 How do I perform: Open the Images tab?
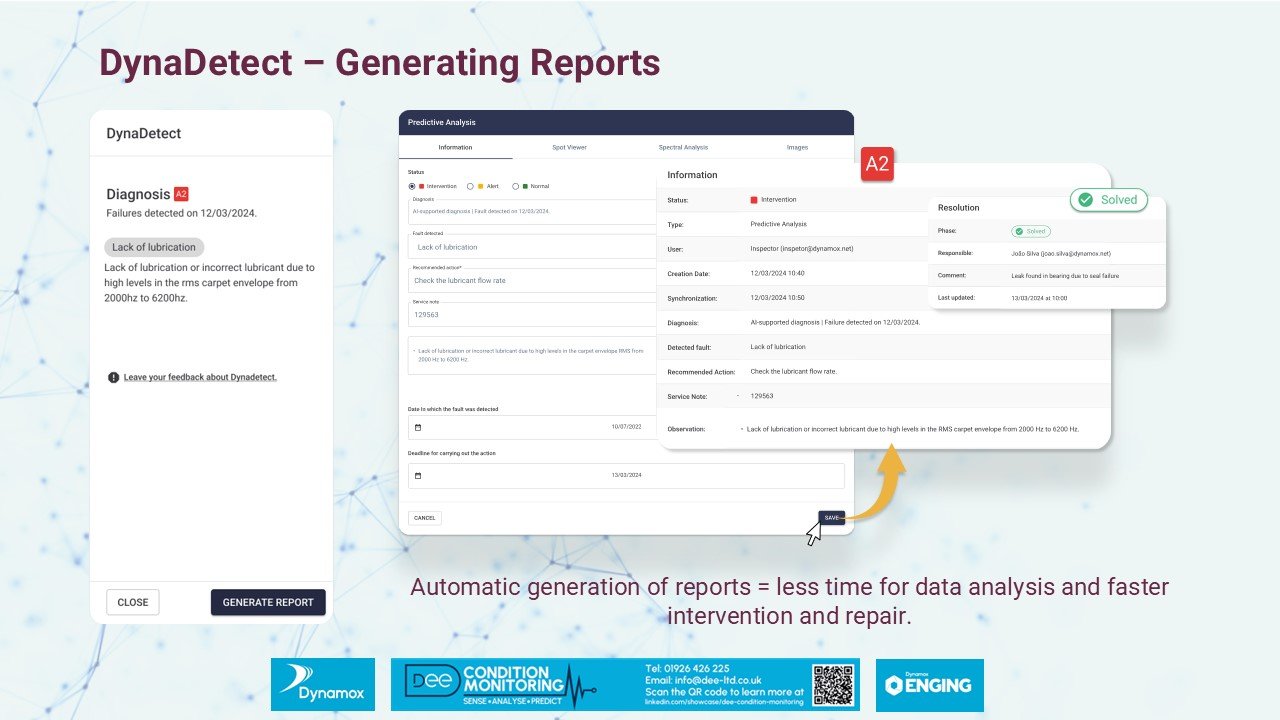click(x=797, y=147)
